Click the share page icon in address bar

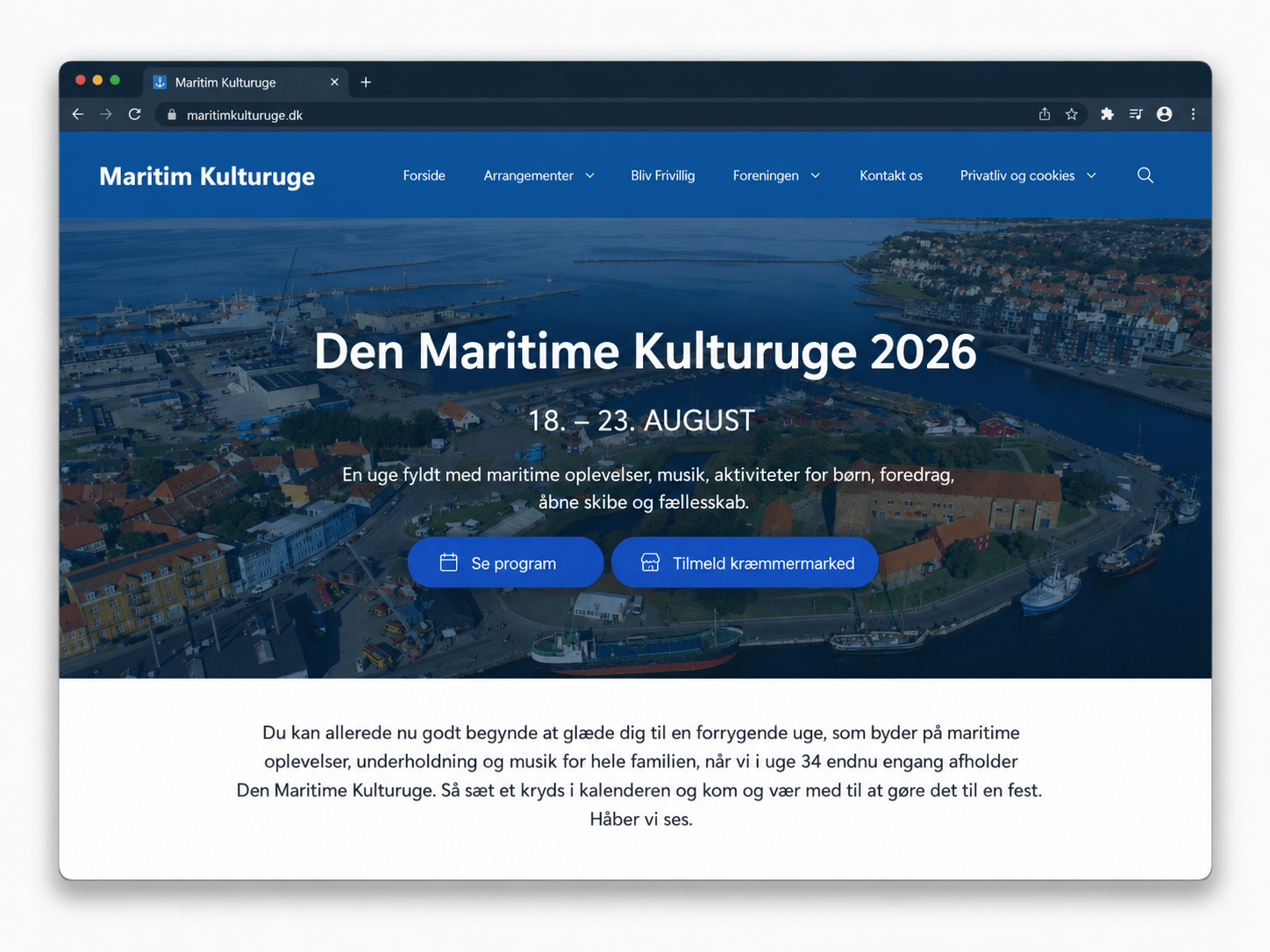[x=1045, y=114]
